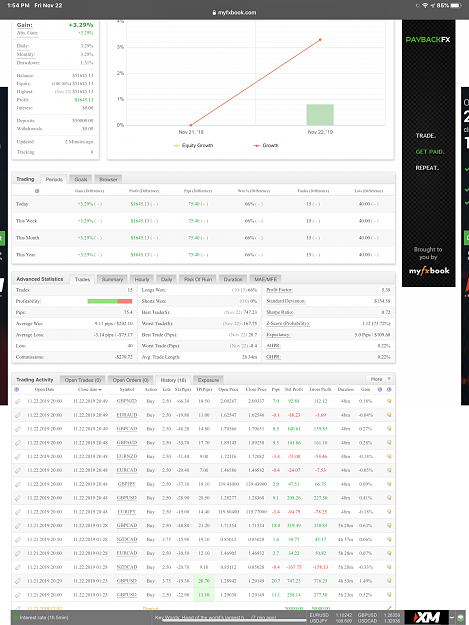The height and width of the screenshot is (625, 469).
Task: Click the lock icon beside myfxbook.com
Action: tap(214, 12)
